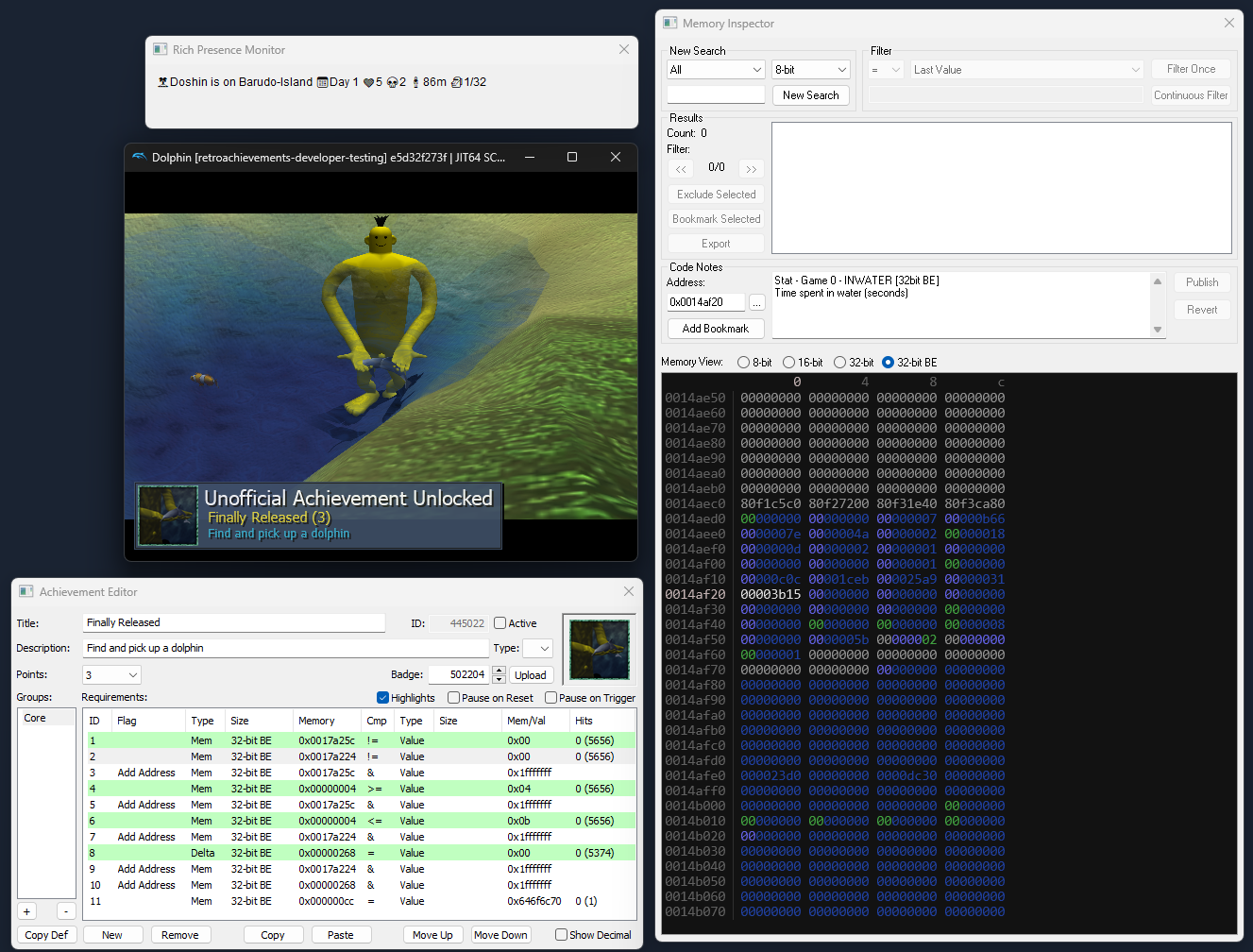The image size is (1253, 952).
Task: Open the 'All' memory range dropdown
Action: point(716,70)
